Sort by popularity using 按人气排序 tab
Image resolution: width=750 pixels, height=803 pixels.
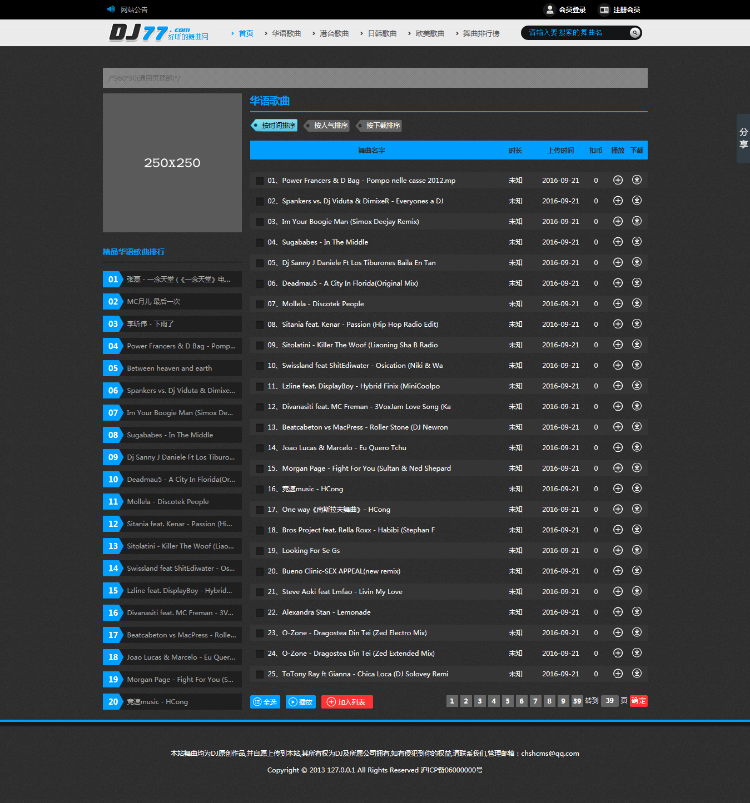tap(327, 125)
